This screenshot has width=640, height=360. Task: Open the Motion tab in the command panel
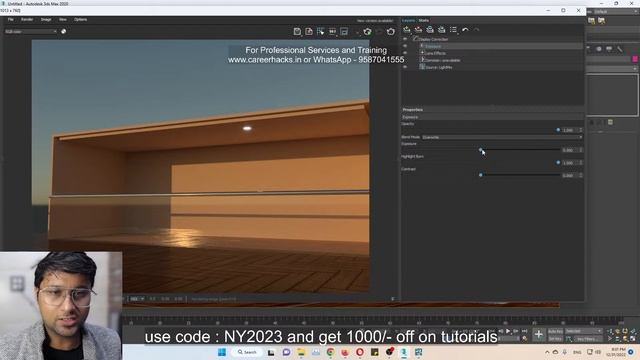point(599,49)
